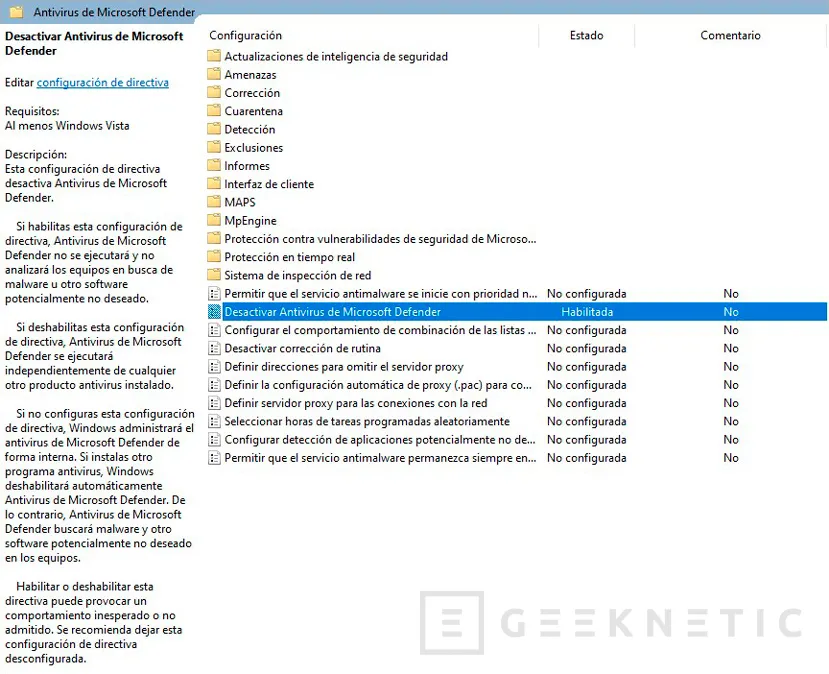Click 'No' comment cell of Seleccionar horas de tareas row
Screen dimensions: 829x674
coord(731,421)
